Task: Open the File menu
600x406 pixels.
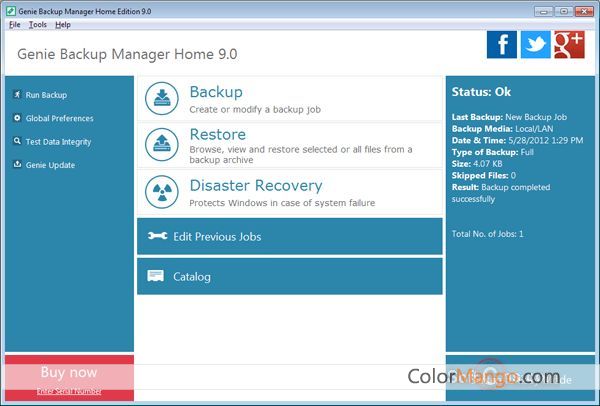Action: tap(14, 24)
